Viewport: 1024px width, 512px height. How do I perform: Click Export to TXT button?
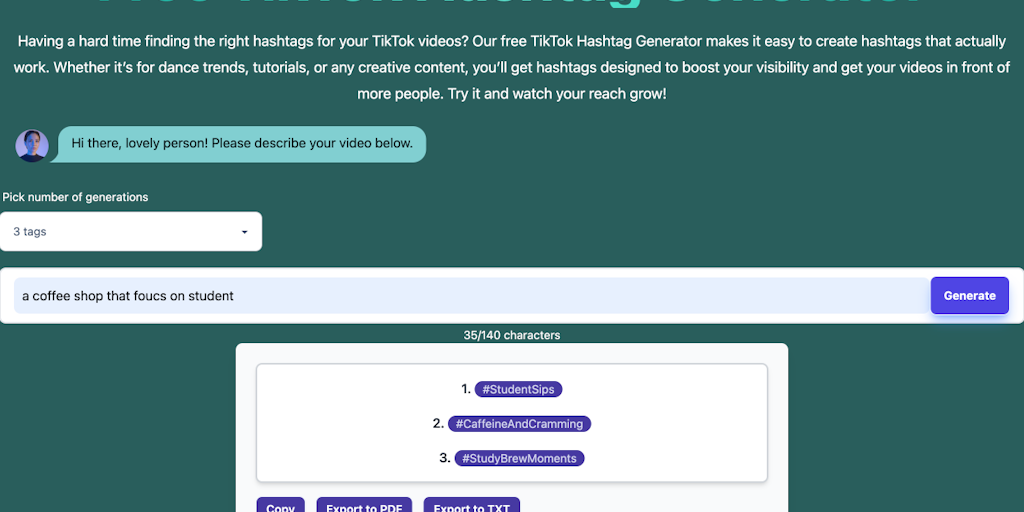pos(472,505)
